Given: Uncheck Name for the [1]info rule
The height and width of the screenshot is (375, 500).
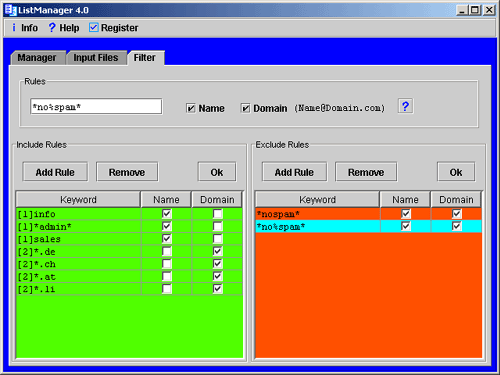Looking at the screenshot, I should pyautogui.click(x=167, y=214).
